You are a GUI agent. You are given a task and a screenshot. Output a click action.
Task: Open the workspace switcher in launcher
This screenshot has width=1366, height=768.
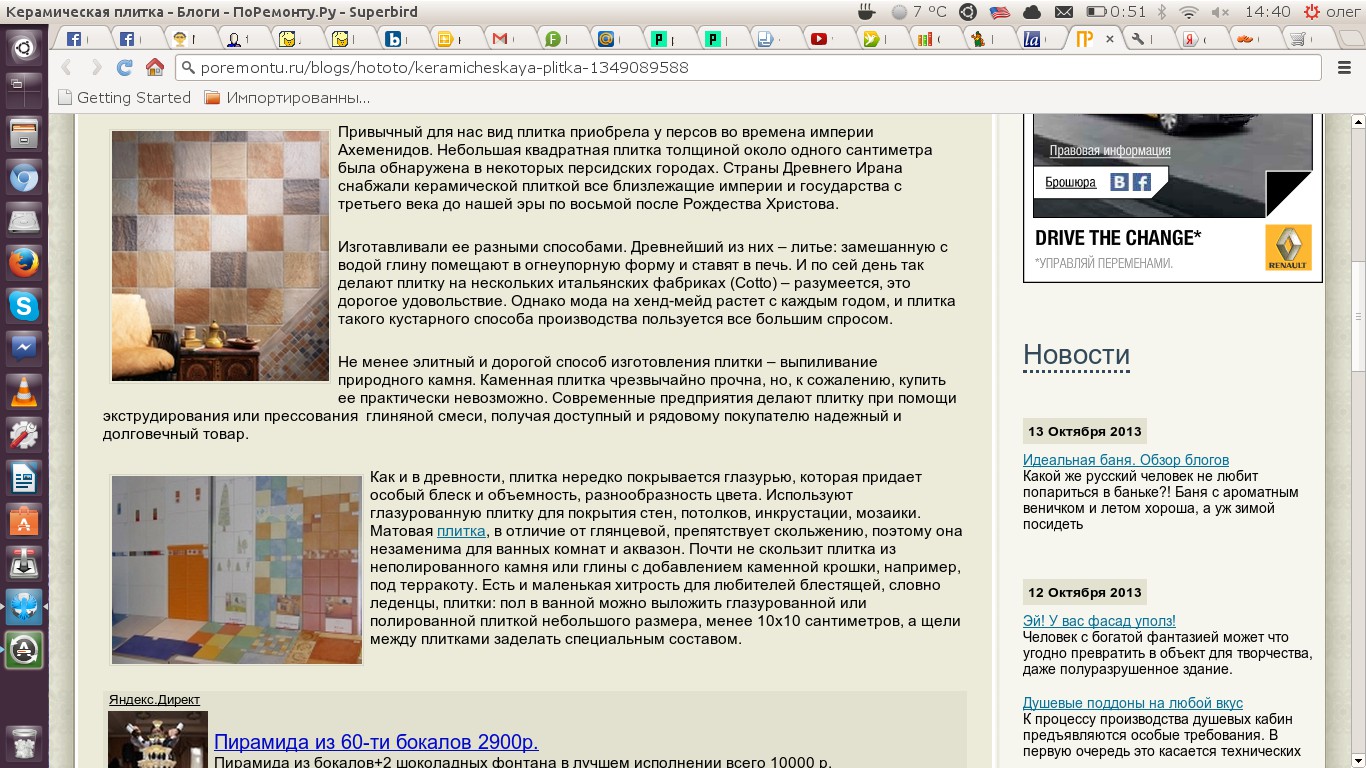24,90
